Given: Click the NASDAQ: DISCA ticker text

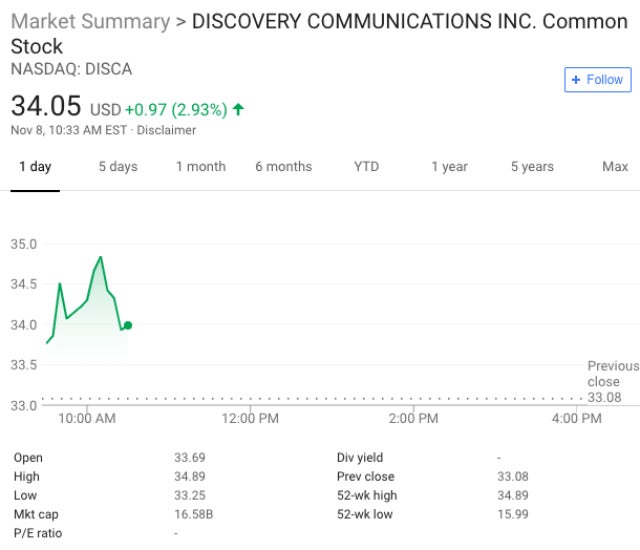Looking at the screenshot, I should point(71,69).
